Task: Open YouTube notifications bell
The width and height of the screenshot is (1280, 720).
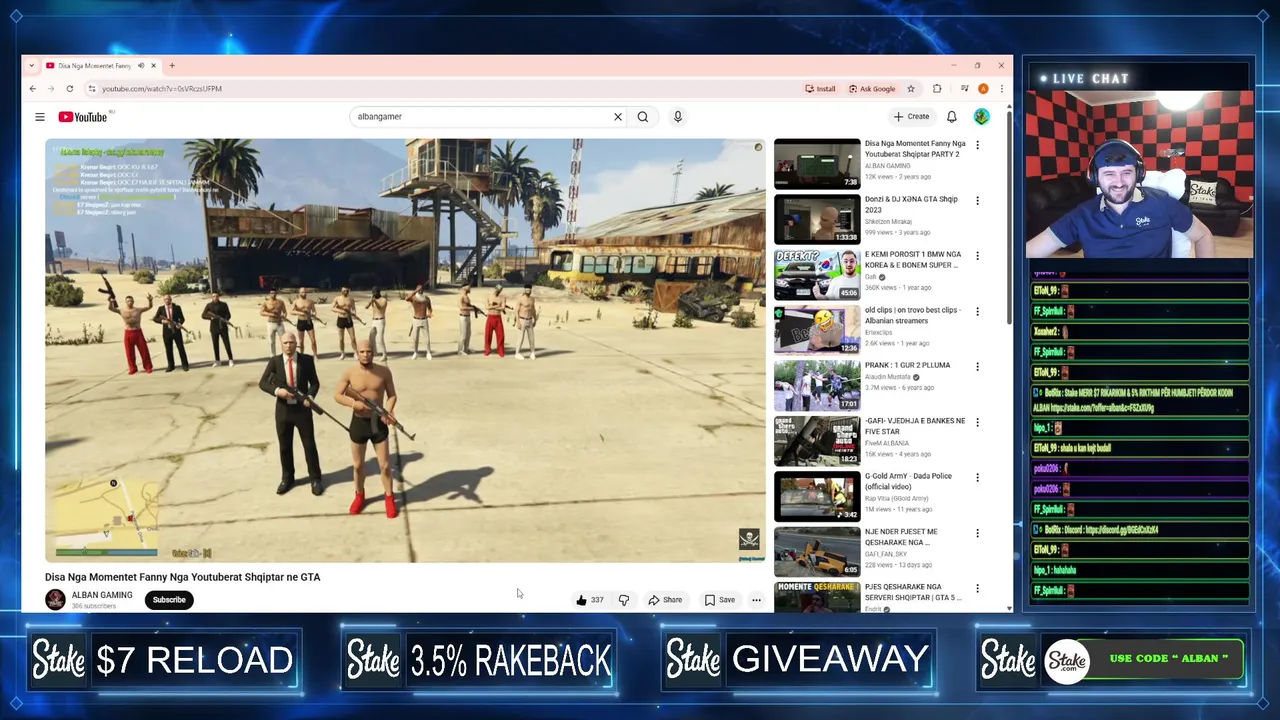Action: tap(952, 117)
